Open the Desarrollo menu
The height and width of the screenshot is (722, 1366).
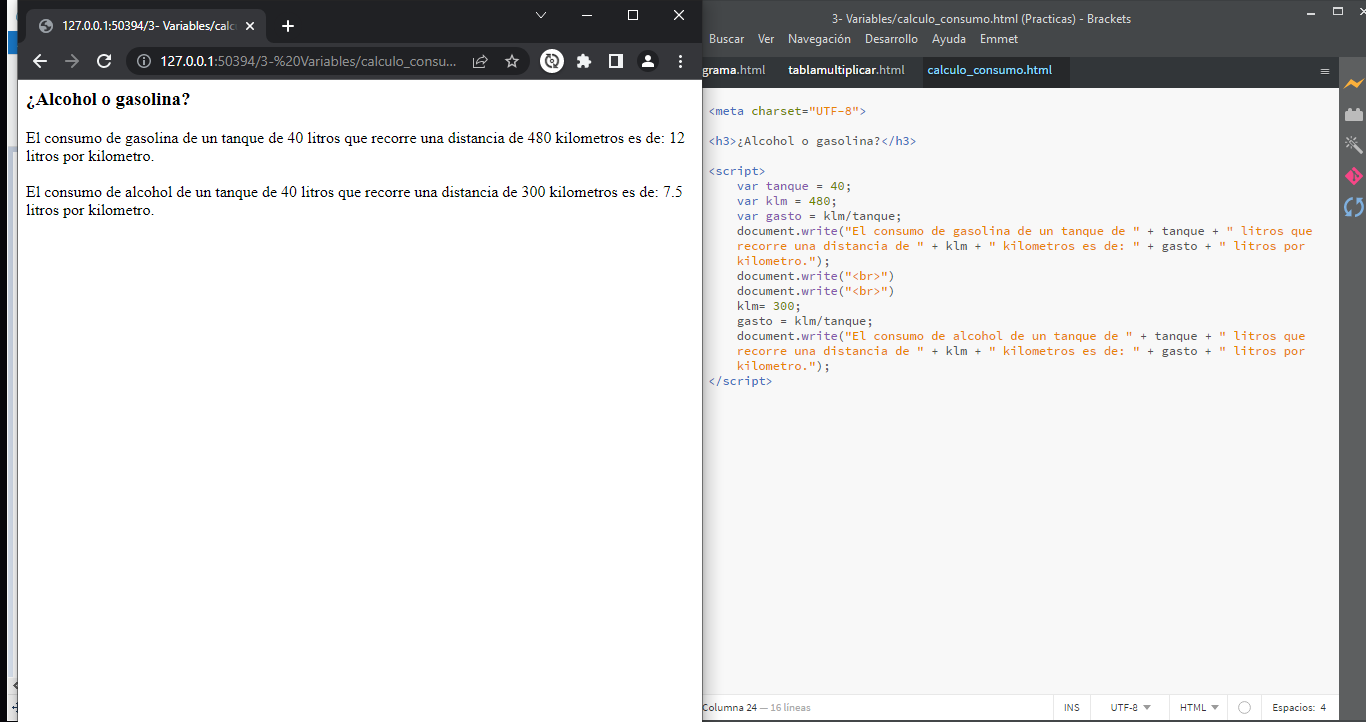tap(891, 39)
